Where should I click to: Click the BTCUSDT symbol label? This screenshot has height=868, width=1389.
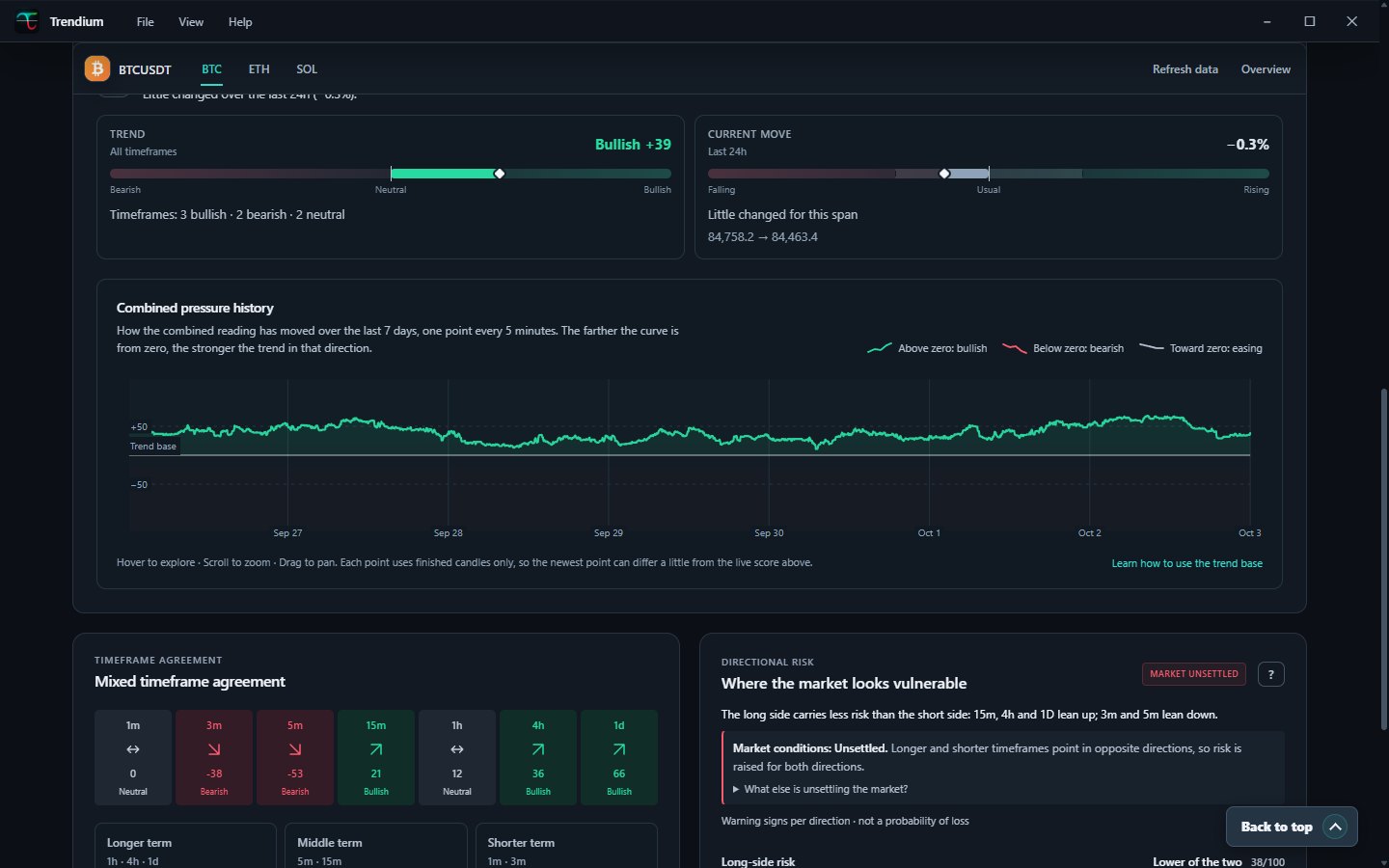point(145,69)
